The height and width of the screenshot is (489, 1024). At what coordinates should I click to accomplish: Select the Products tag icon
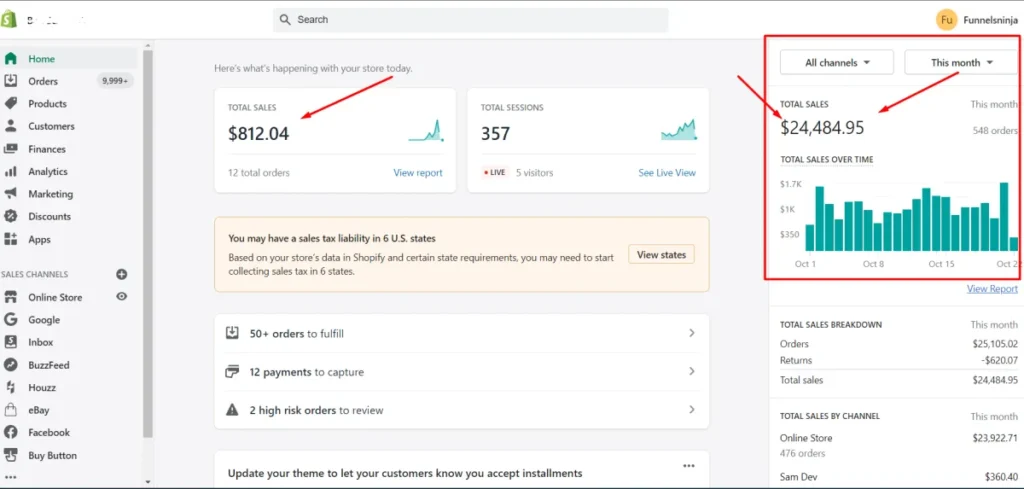pyautogui.click(x=10, y=104)
